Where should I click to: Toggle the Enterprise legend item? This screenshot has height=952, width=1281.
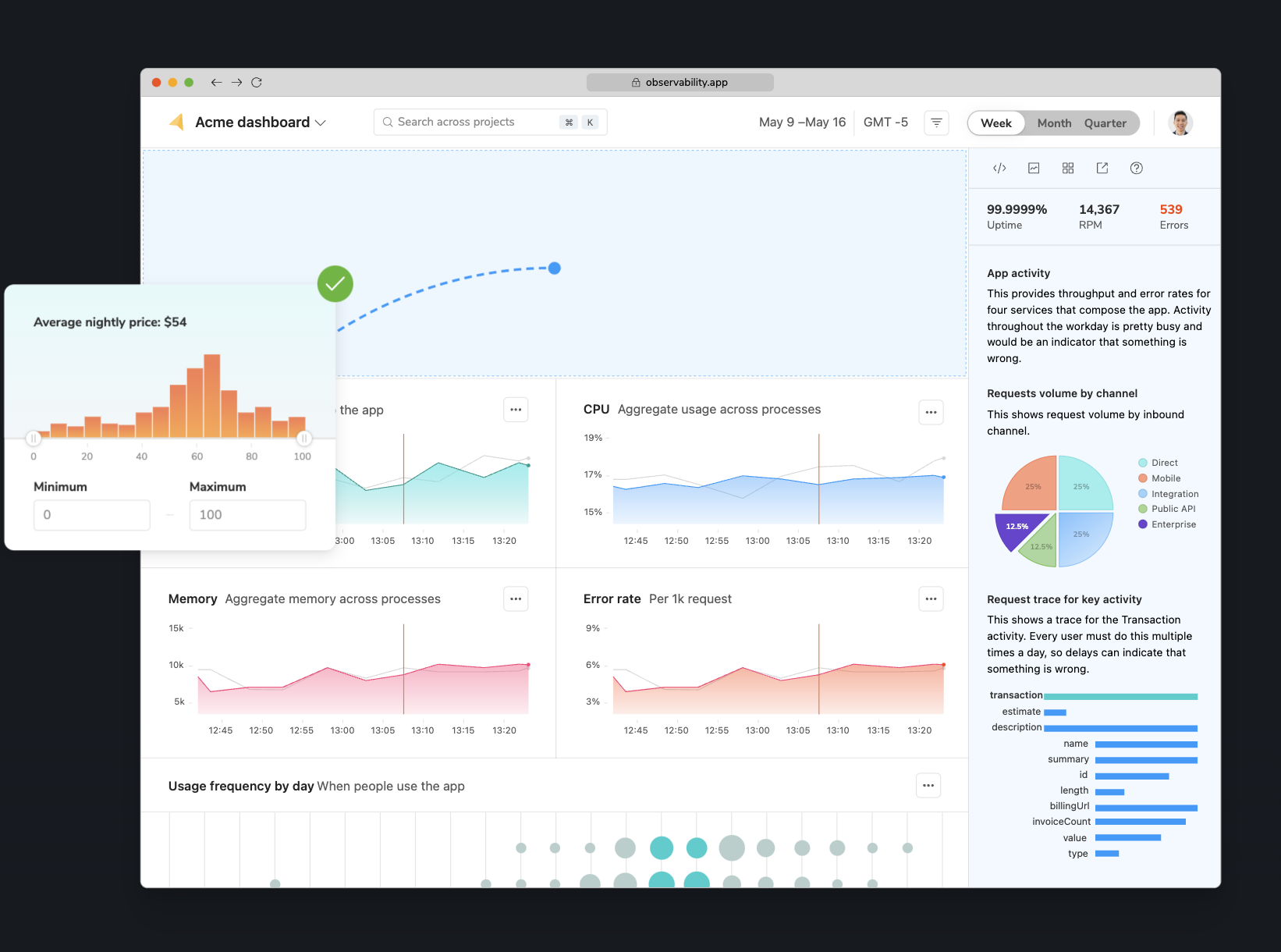coord(1166,524)
